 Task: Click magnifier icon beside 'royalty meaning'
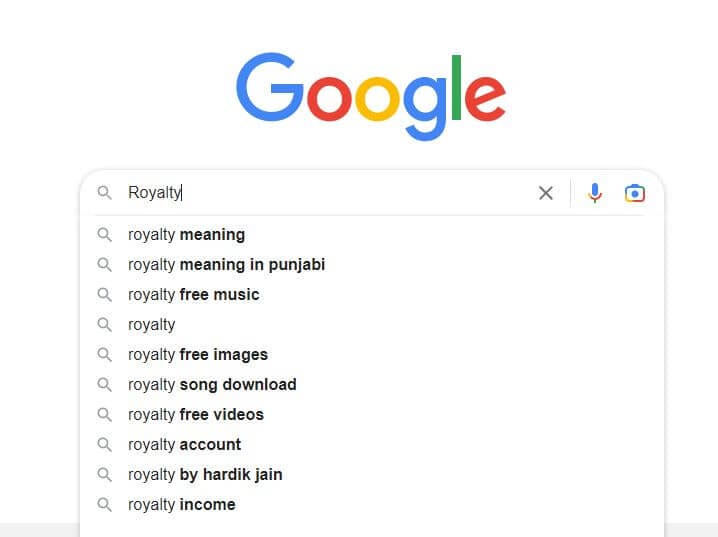104,234
